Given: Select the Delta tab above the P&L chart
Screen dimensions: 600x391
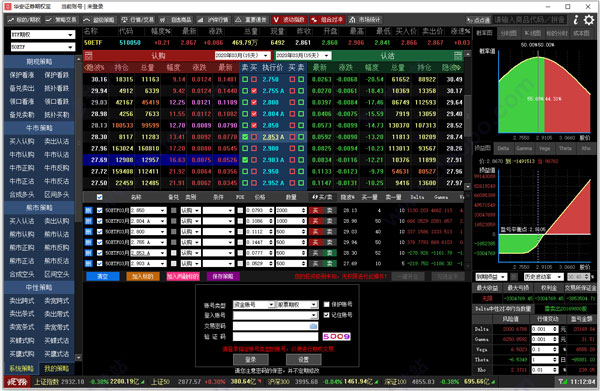Looking at the screenshot, I should click(504, 148).
